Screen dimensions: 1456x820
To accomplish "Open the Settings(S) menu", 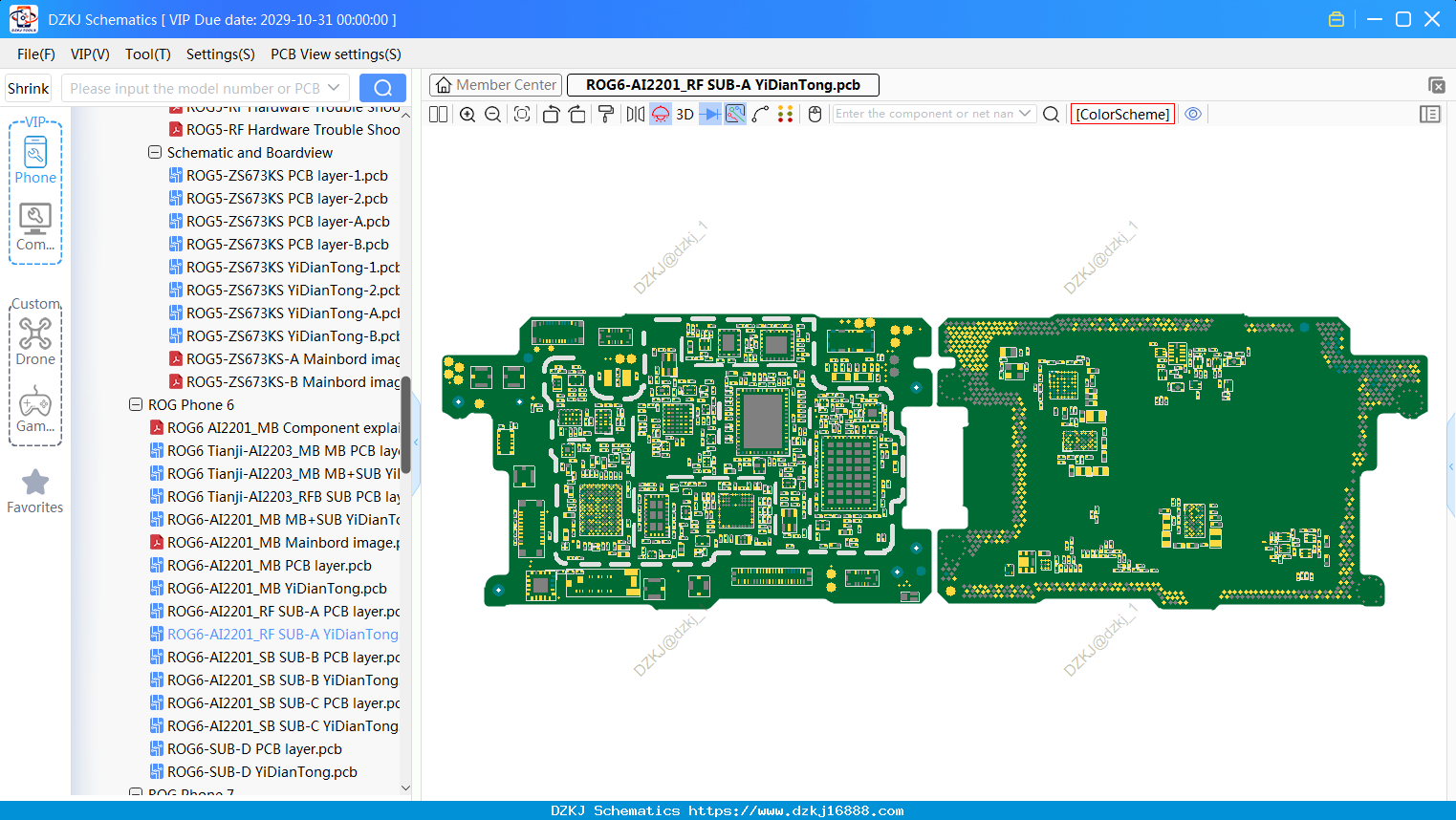I will pos(221,54).
